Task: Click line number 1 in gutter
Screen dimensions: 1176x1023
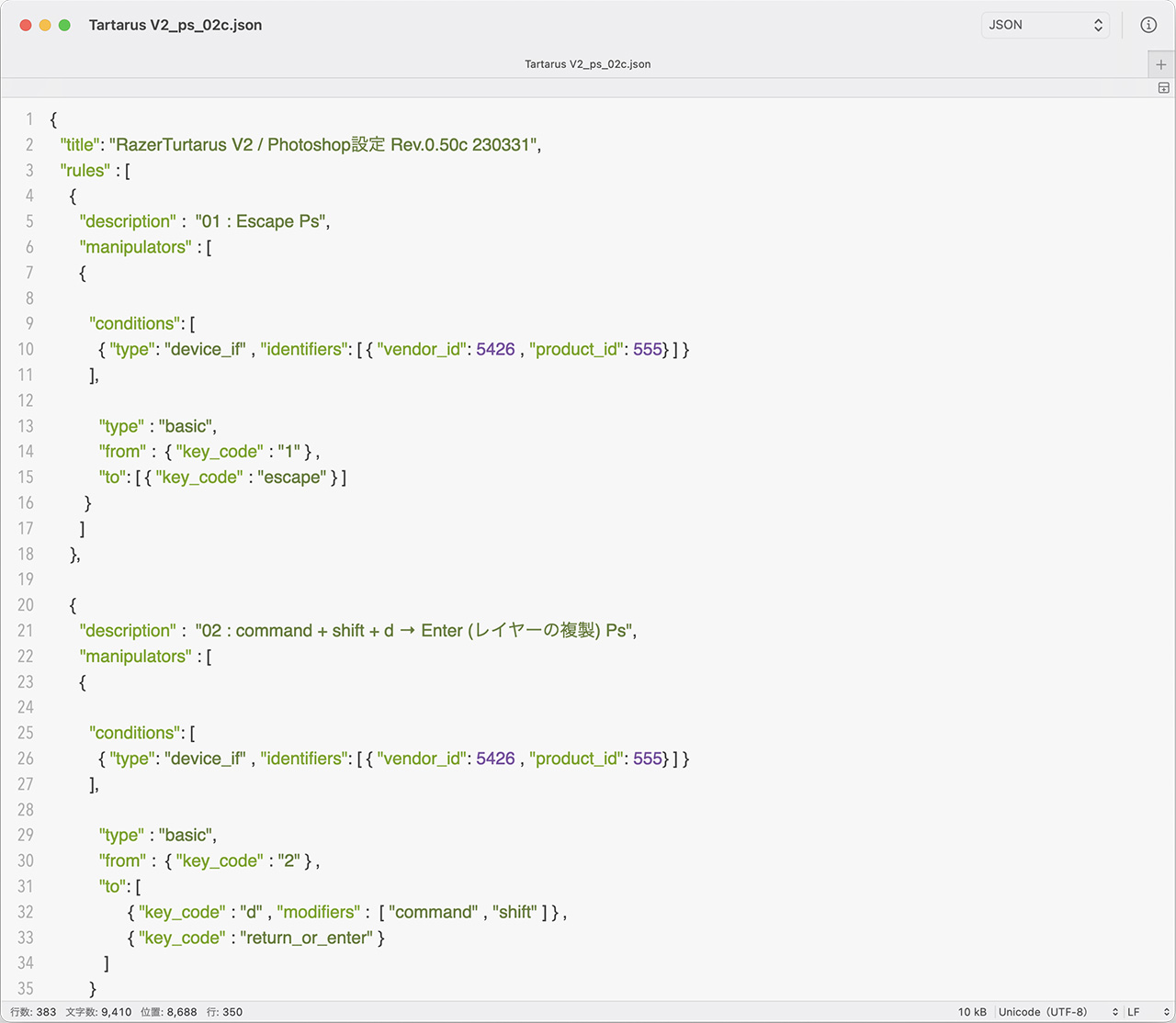Action: point(29,119)
